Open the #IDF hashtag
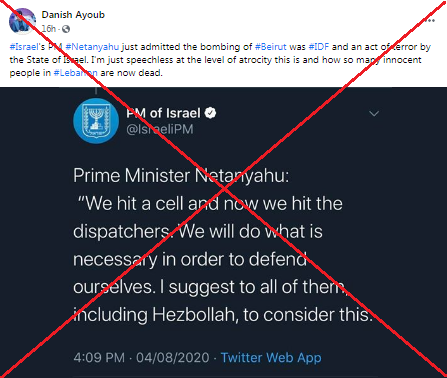447x378 pixels. (x=319, y=47)
